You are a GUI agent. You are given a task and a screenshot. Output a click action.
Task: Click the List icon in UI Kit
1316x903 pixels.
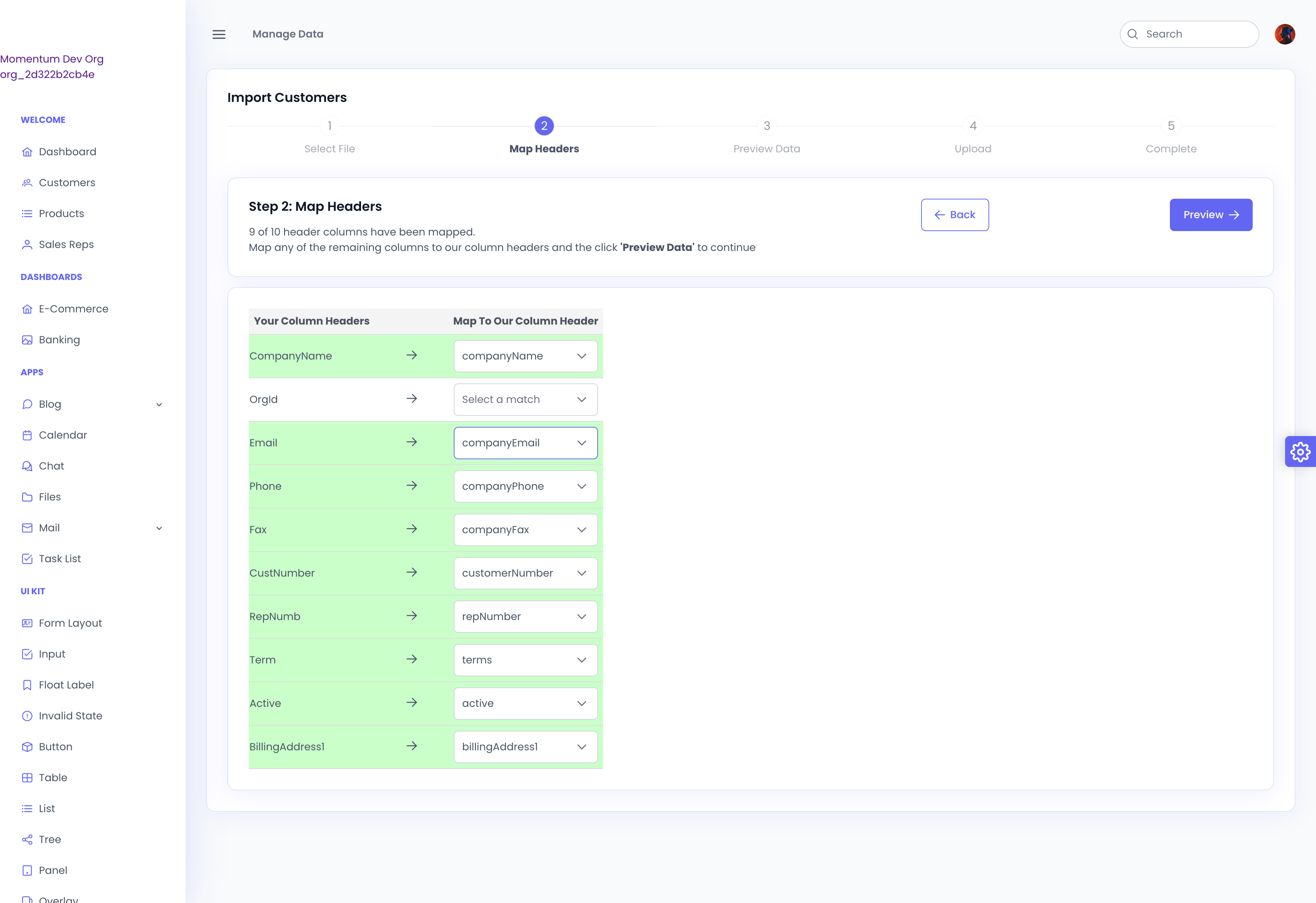[27, 808]
